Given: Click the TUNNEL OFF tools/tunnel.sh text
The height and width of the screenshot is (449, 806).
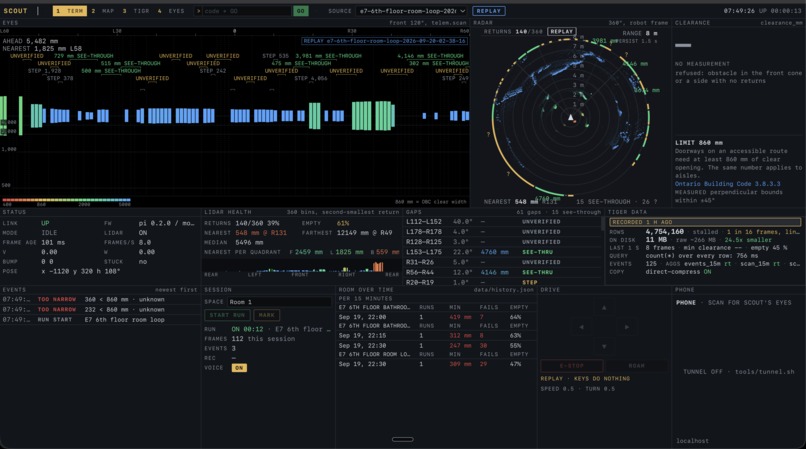Looking at the screenshot, I should tap(739, 371).
